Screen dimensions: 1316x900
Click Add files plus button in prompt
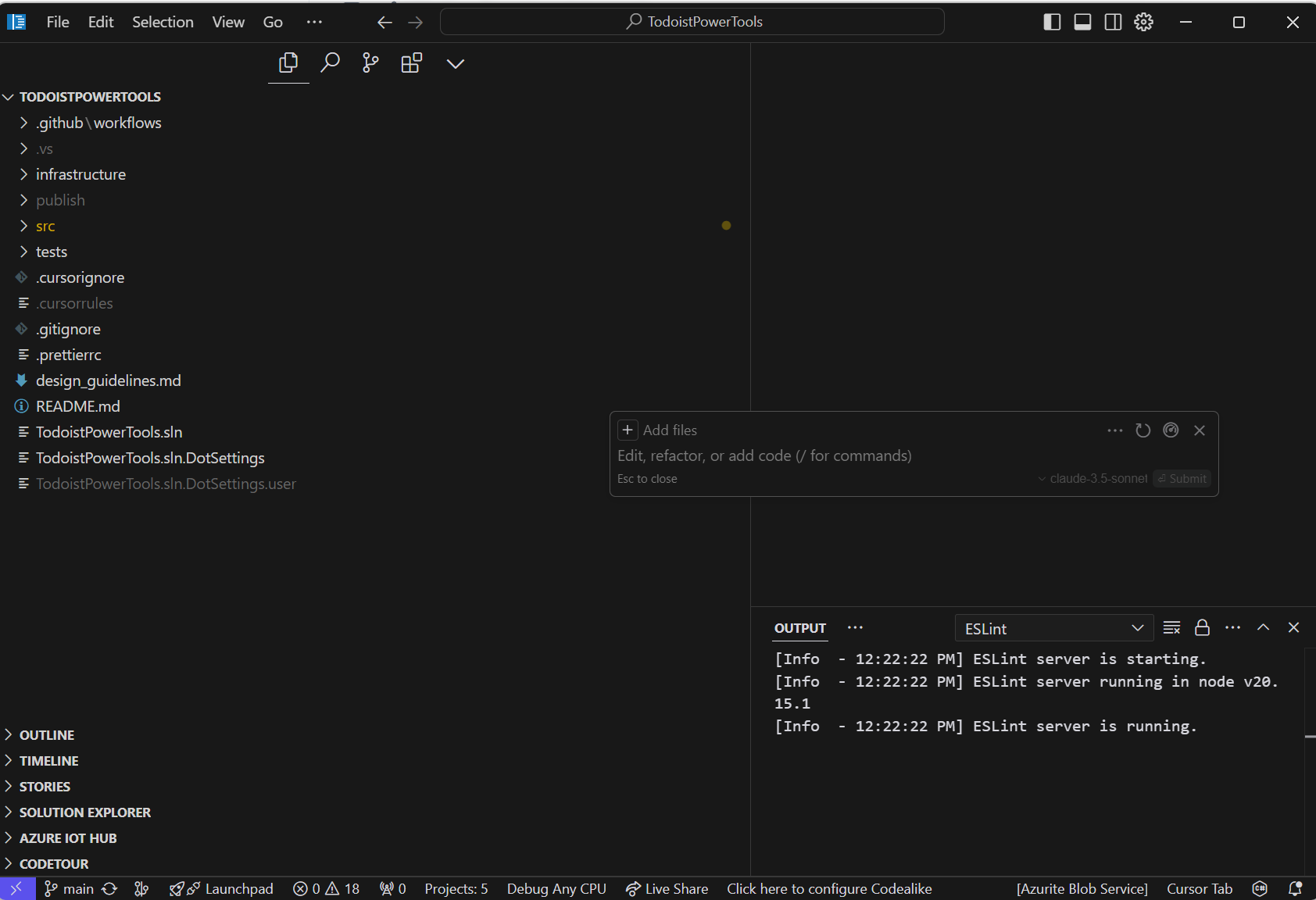pyautogui.click(x=628, y=430)
